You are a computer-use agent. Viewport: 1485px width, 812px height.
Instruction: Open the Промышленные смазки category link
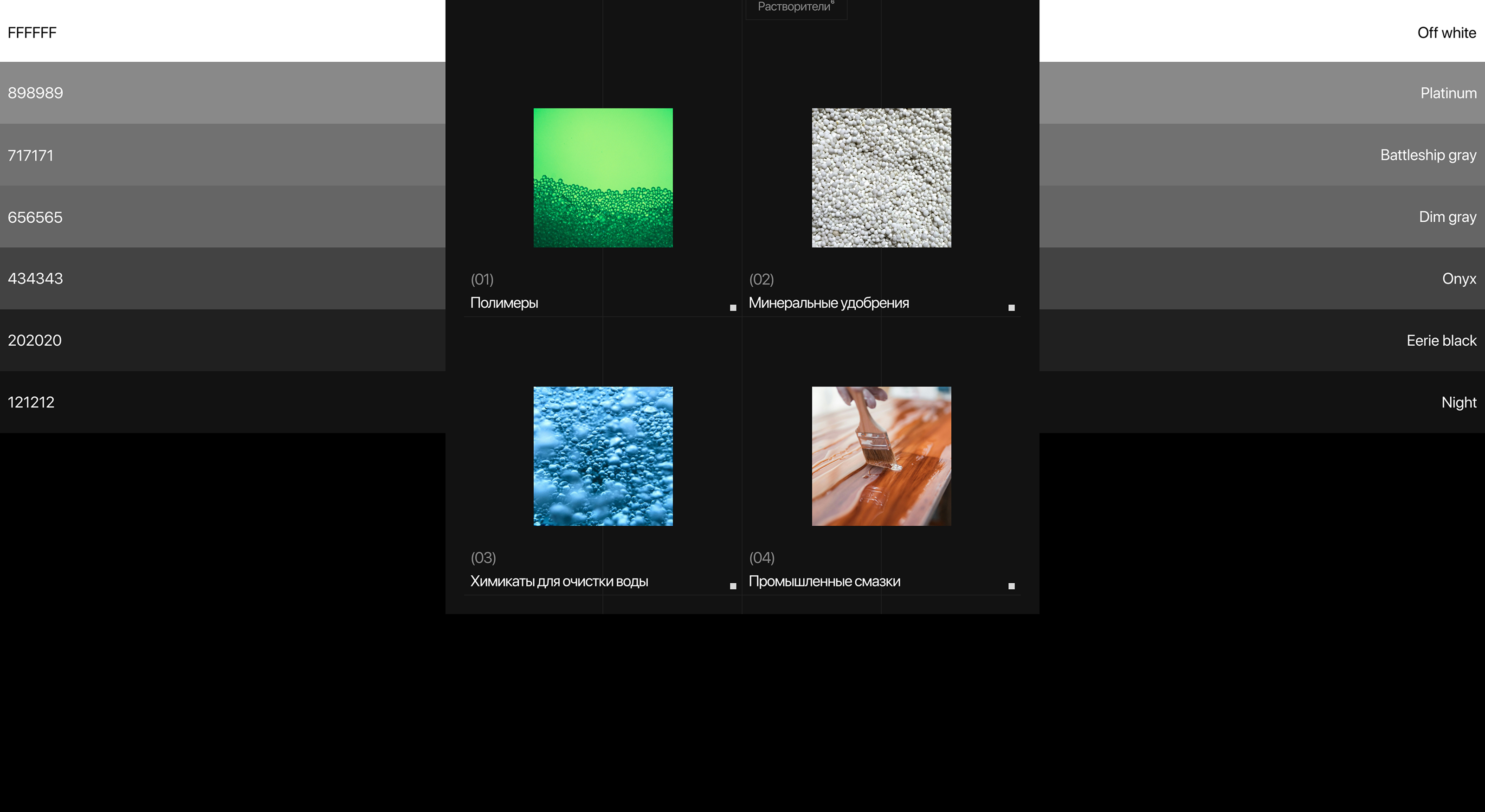click(824, 581)
